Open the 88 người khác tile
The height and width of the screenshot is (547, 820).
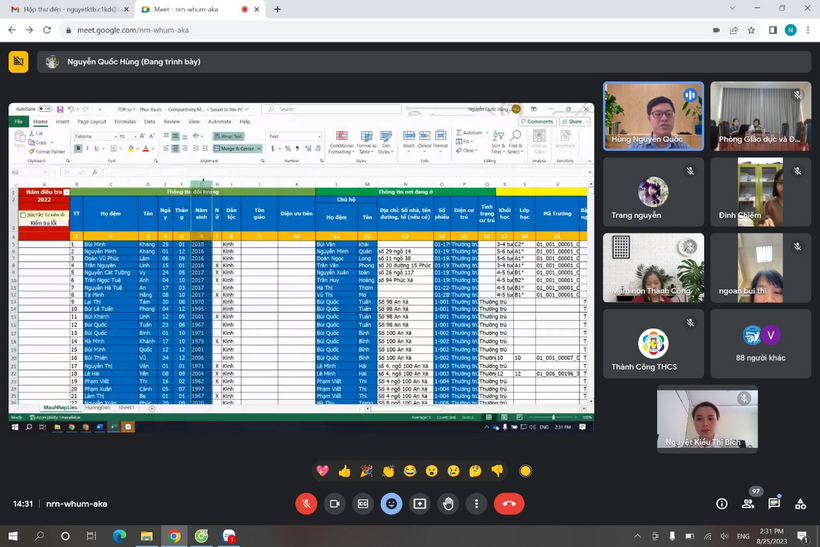760,344
